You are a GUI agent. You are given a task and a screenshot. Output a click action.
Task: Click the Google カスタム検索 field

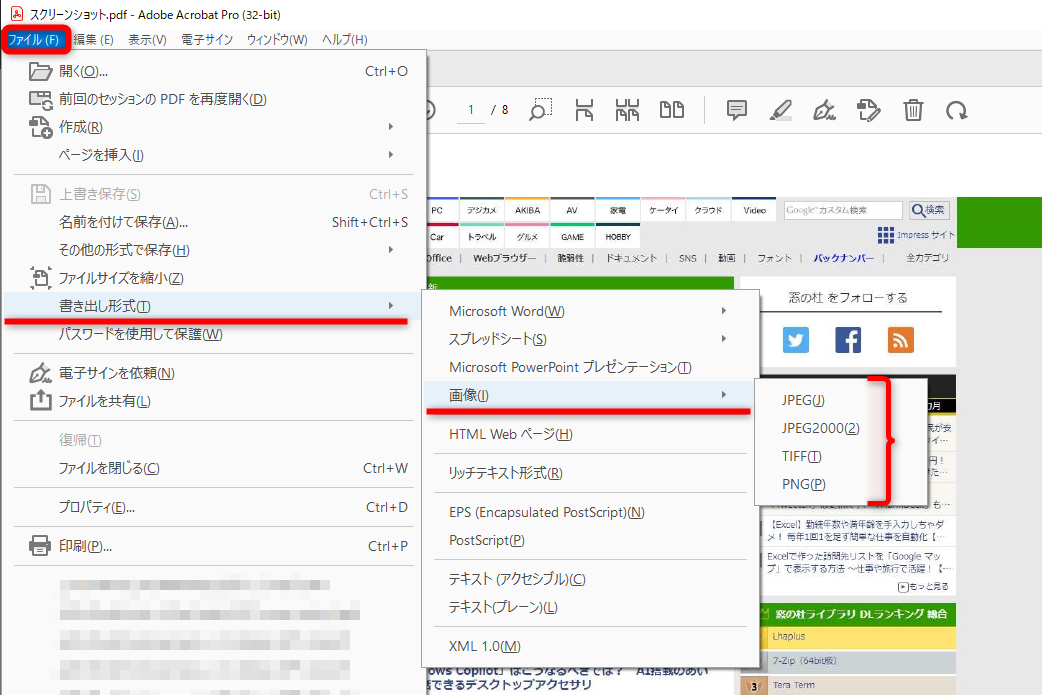(x=843, y=211)
